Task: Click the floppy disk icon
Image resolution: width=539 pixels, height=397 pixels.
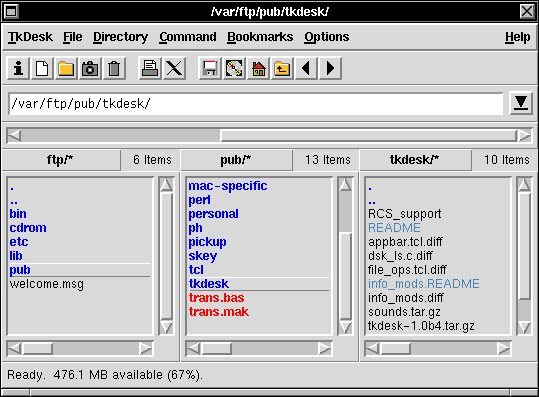Action: [x=210, y=68]
